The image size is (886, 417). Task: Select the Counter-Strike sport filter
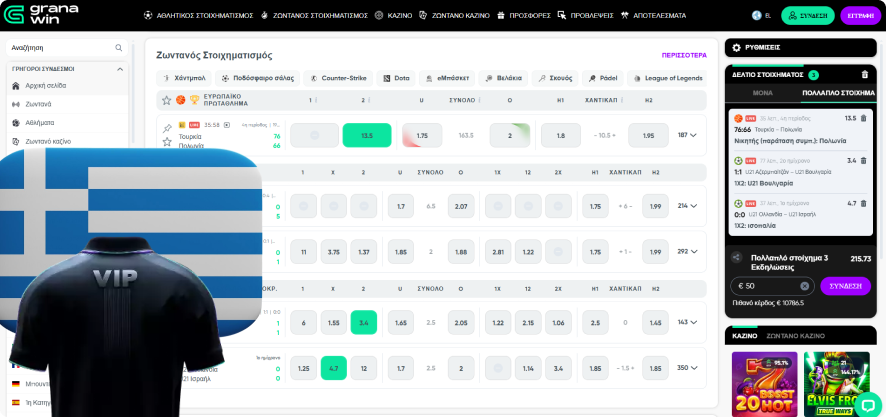[x=338, y=78]
